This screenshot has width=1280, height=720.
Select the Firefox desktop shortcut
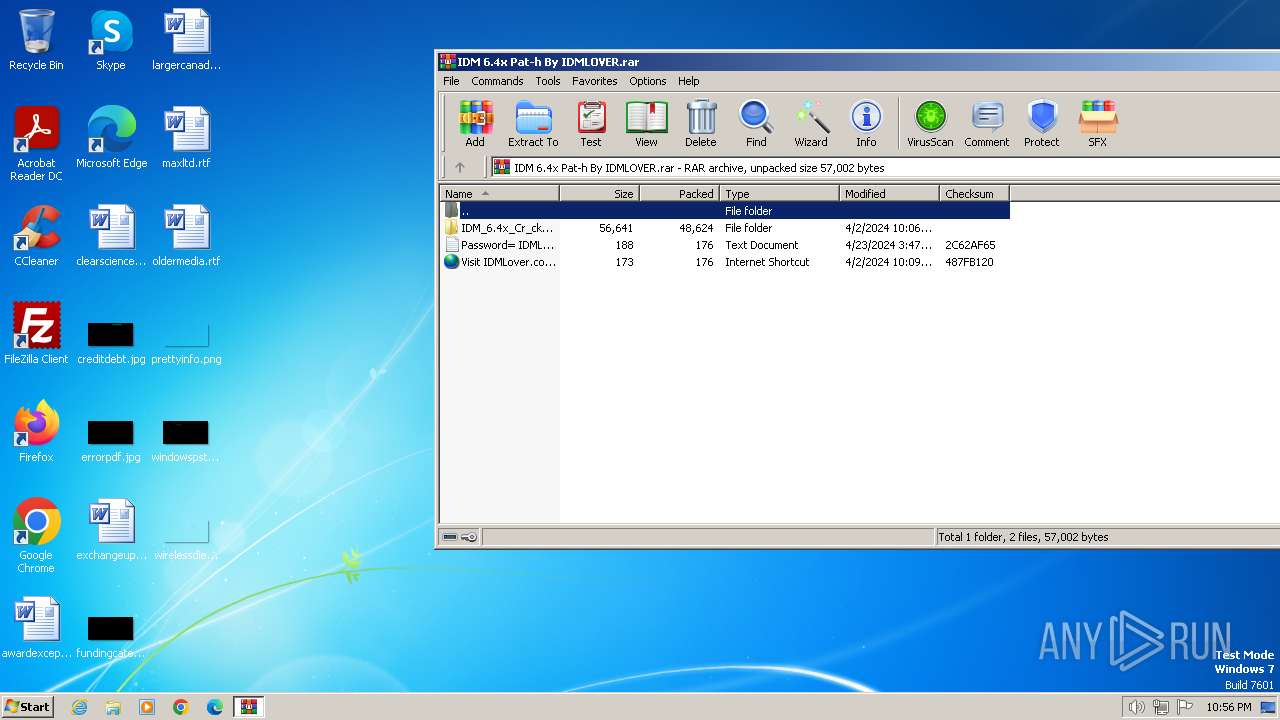point(36,432)
